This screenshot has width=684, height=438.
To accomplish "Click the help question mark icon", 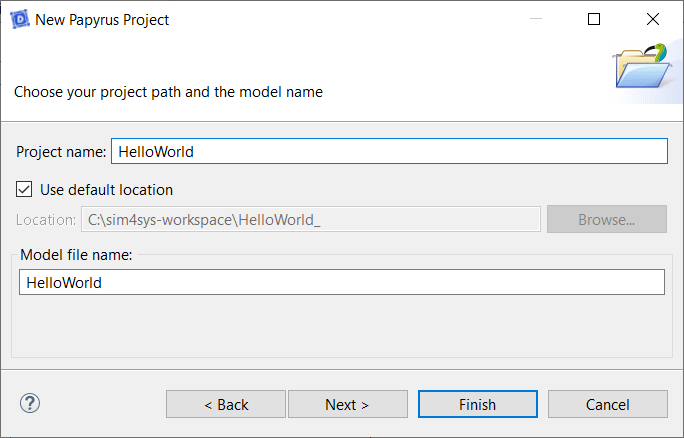I will coord(30,404).
